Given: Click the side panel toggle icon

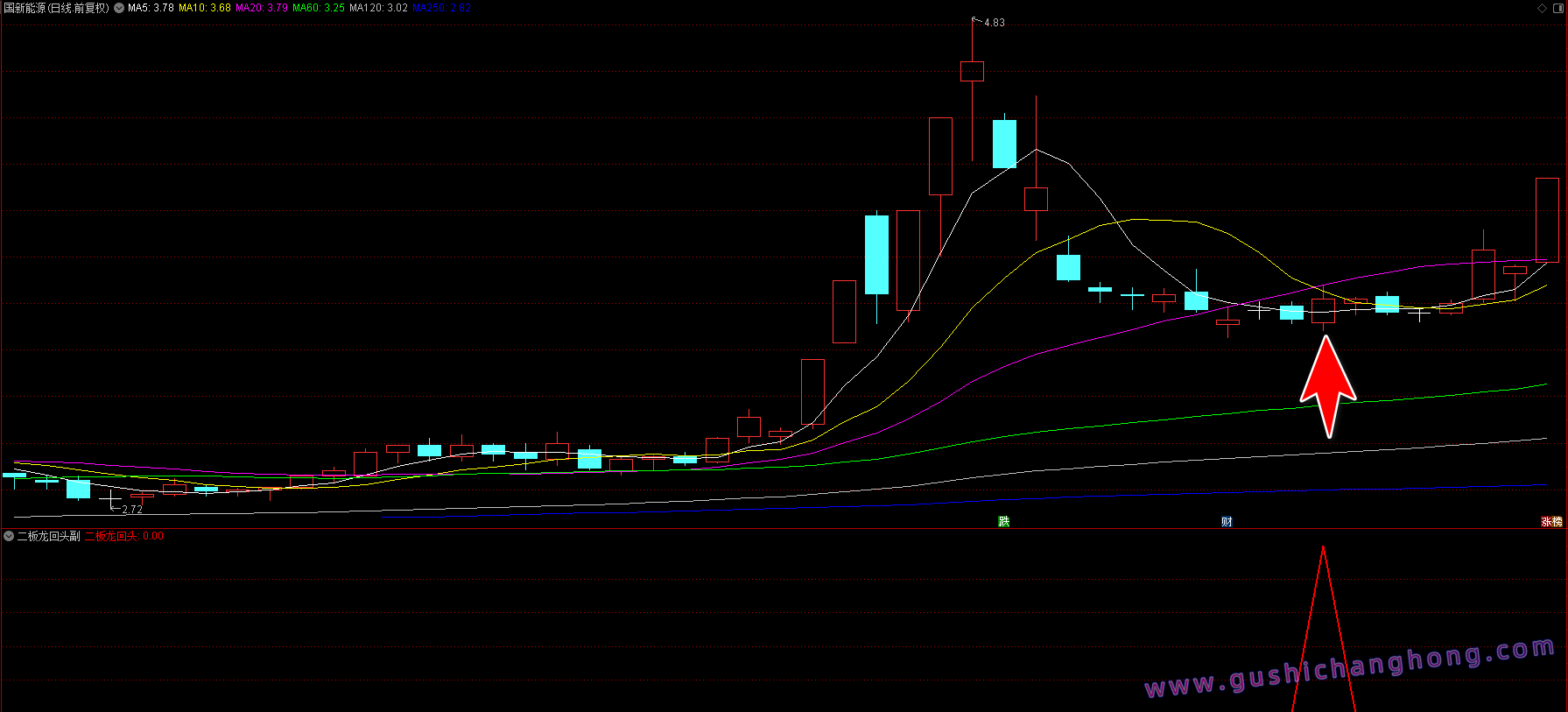Looking at the screenshot, I should (x=1558, y=8).
